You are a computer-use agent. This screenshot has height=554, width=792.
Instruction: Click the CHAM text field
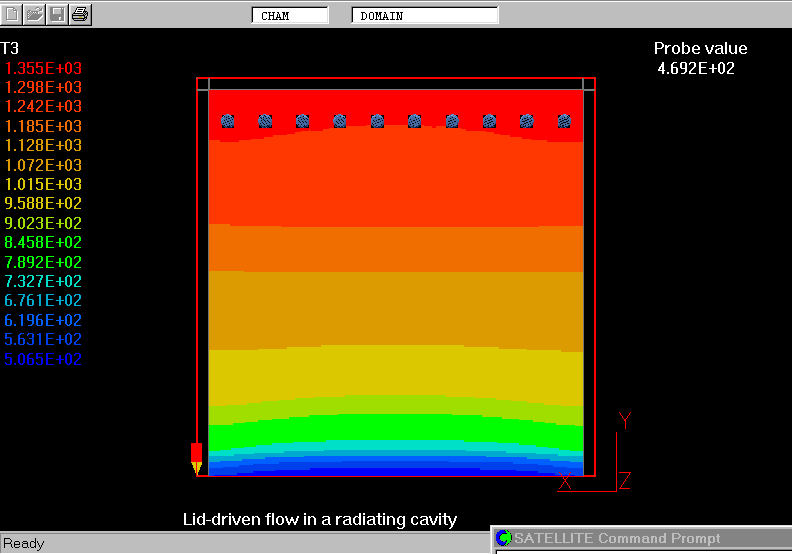pos(290,16)
